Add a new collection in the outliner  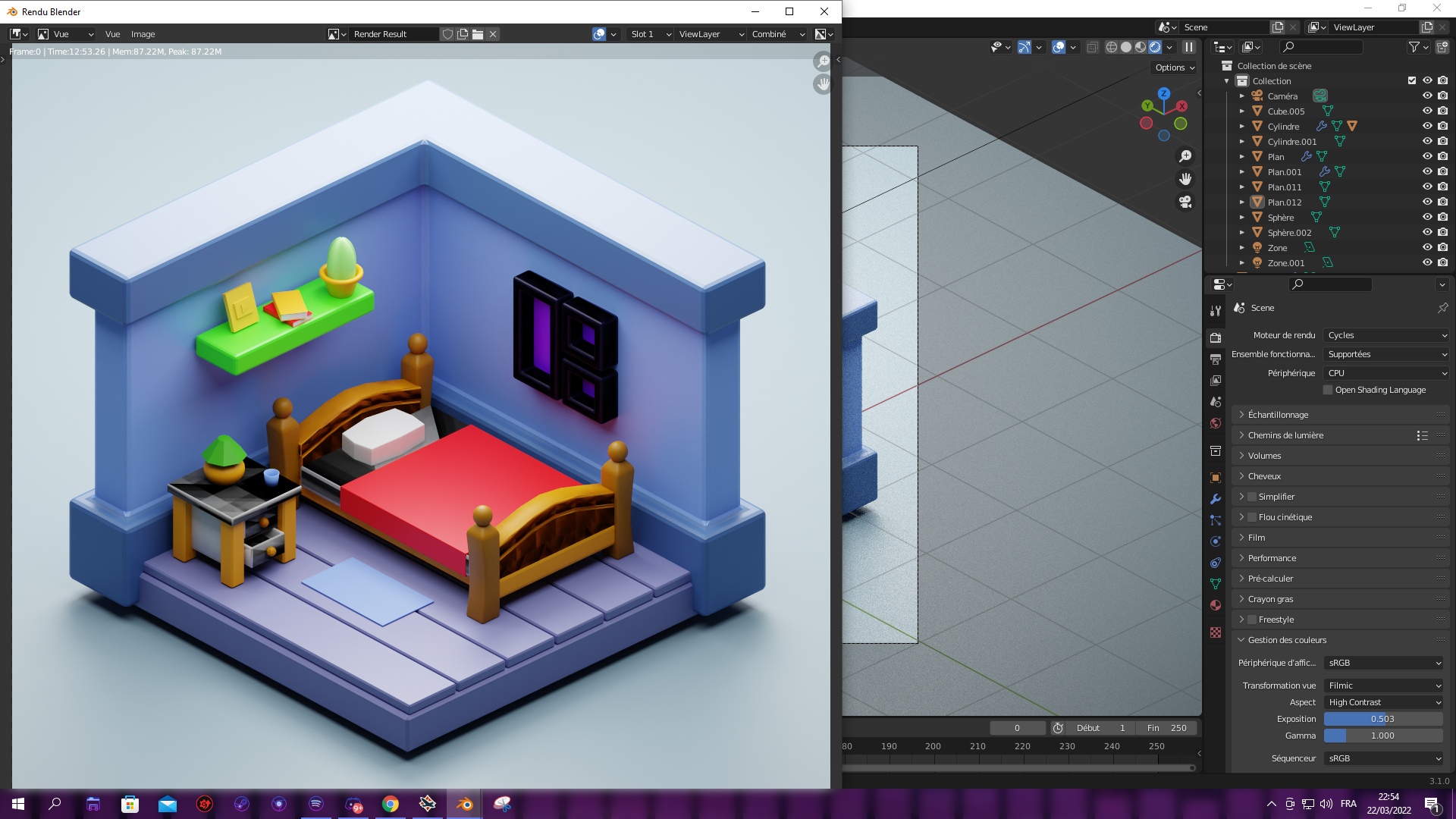click(x=1442, y=47)
